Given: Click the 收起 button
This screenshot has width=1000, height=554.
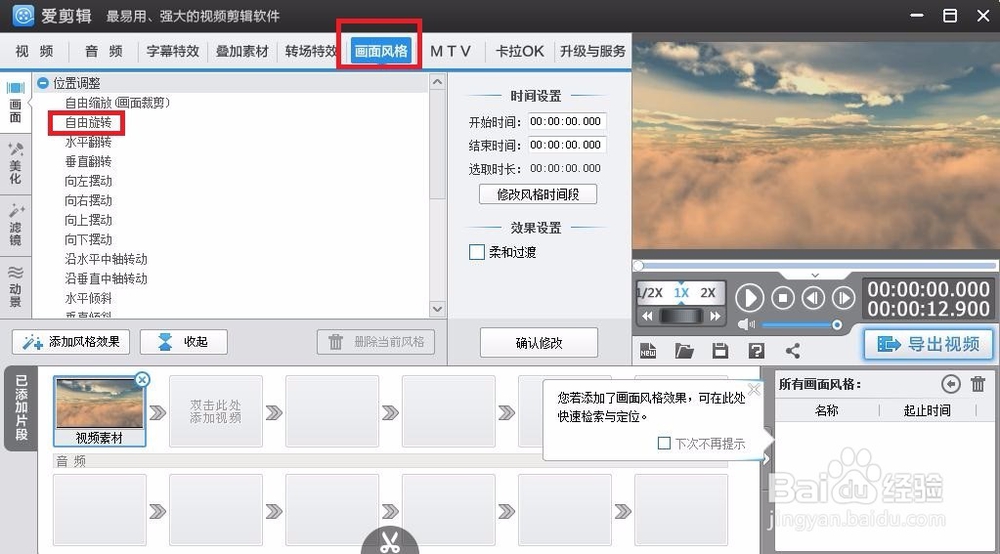Looking at the screenshot, I should (184, 342).
